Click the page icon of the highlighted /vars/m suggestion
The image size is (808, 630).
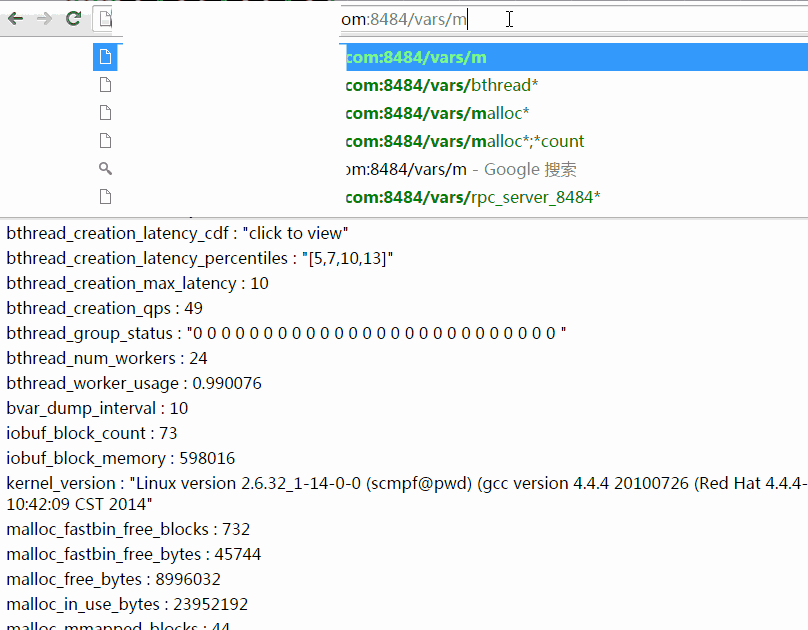(x=106, y=58)
